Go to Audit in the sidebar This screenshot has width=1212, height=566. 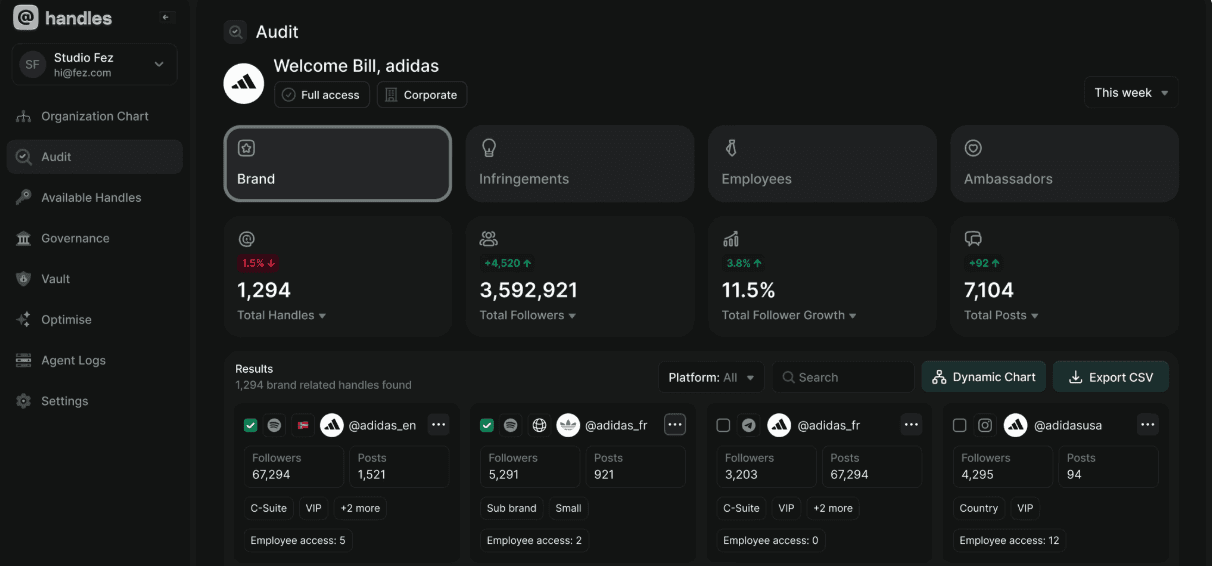tap(95, 157)
